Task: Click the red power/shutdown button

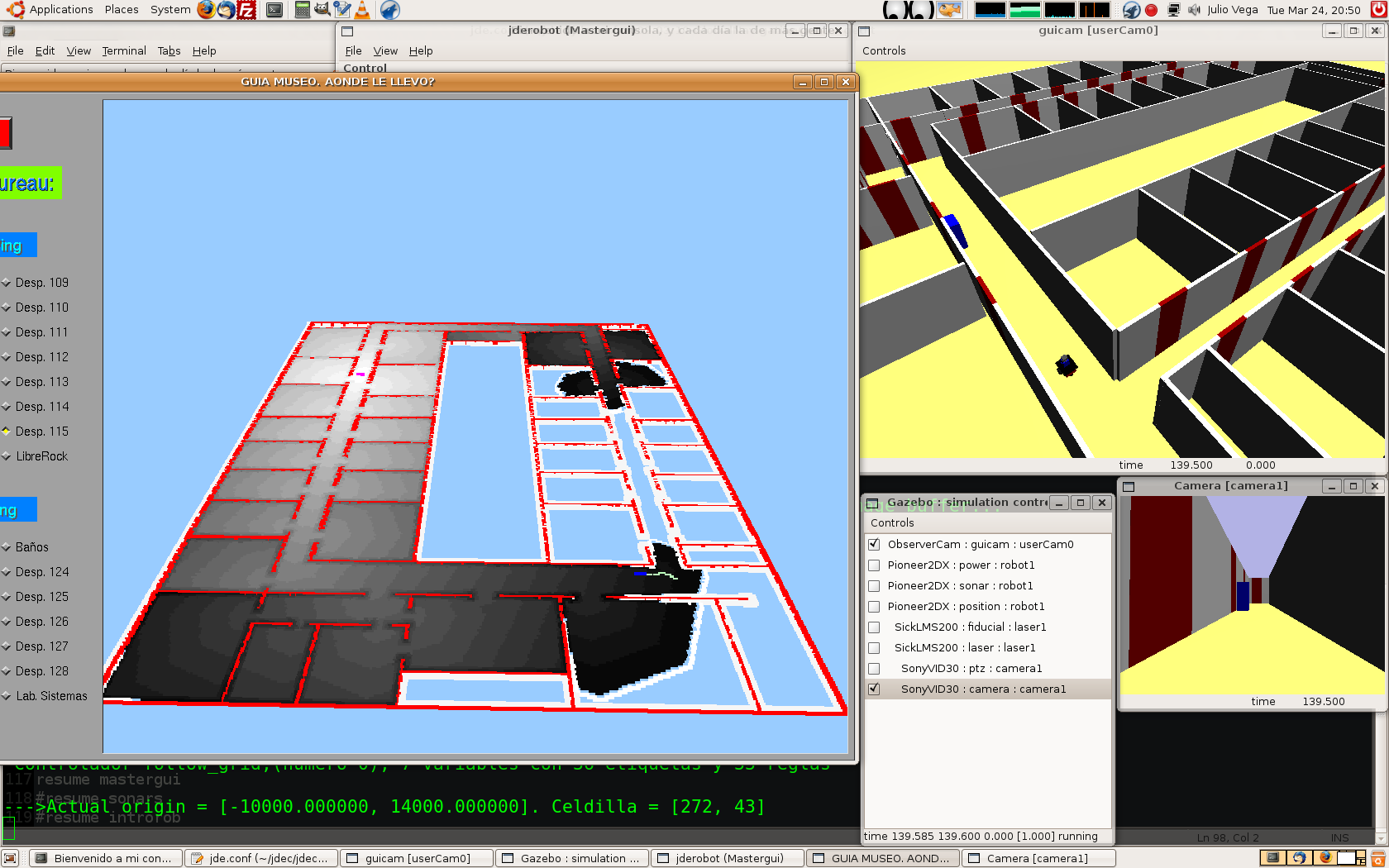Action: [1377, 10]
